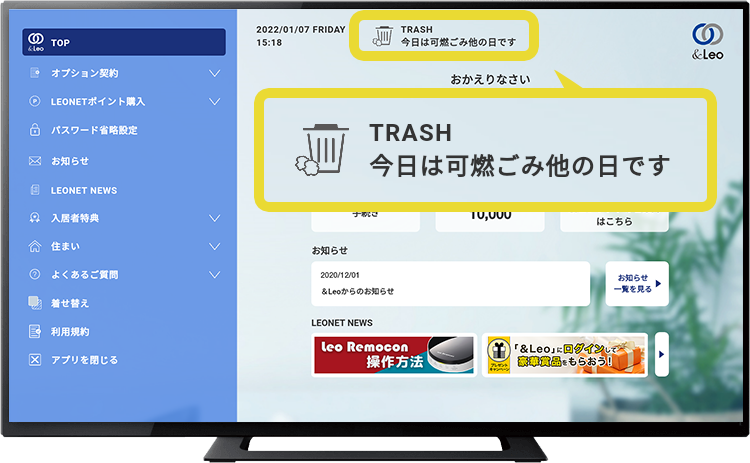Expand the よくあるご質問 chevron

(215, 275)
